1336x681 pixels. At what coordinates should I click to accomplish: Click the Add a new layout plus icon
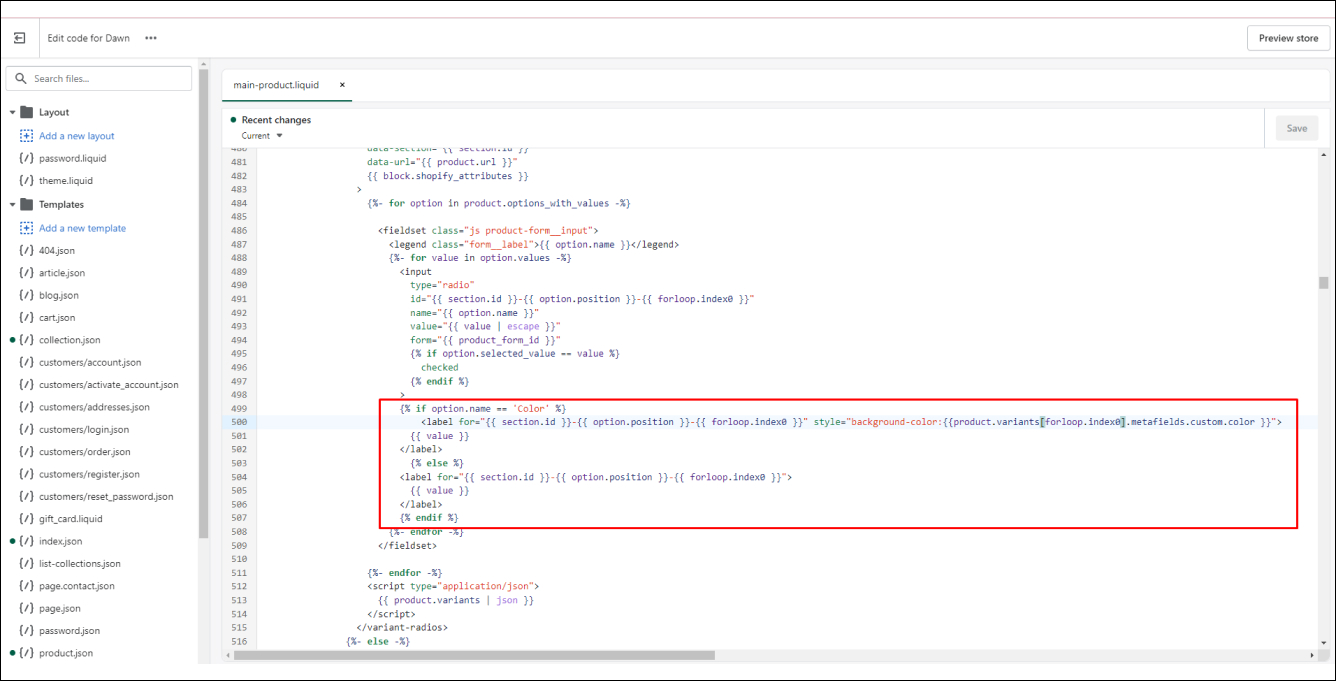(27, 136)
